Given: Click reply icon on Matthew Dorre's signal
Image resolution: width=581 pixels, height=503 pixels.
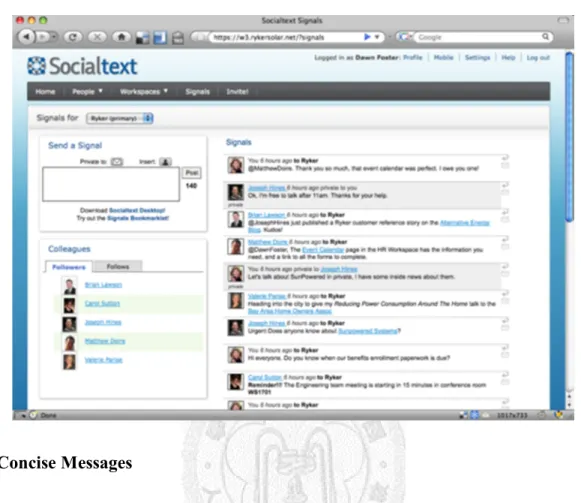Looking at the screenshot, I should [x=505, y=239].
